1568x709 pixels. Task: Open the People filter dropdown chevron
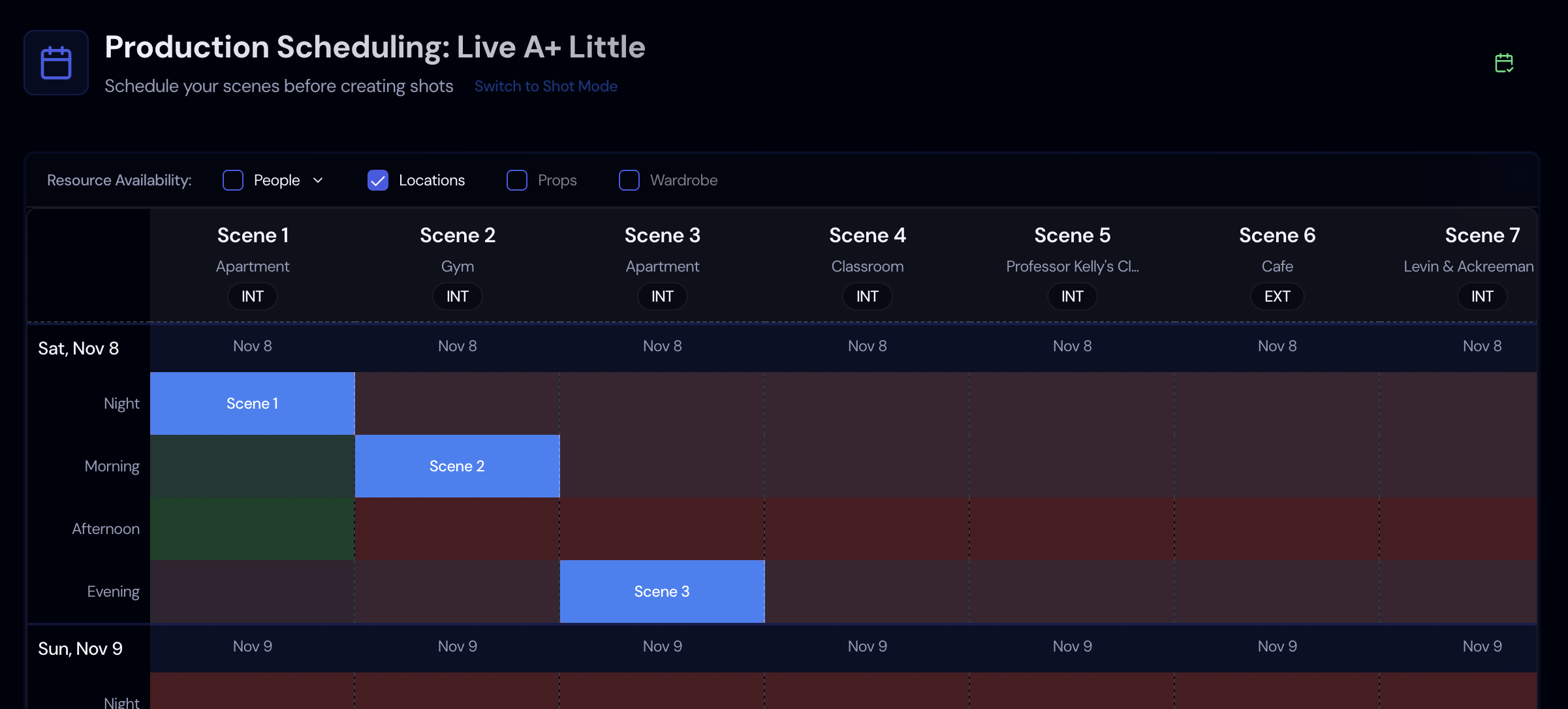tap(318, 180)
